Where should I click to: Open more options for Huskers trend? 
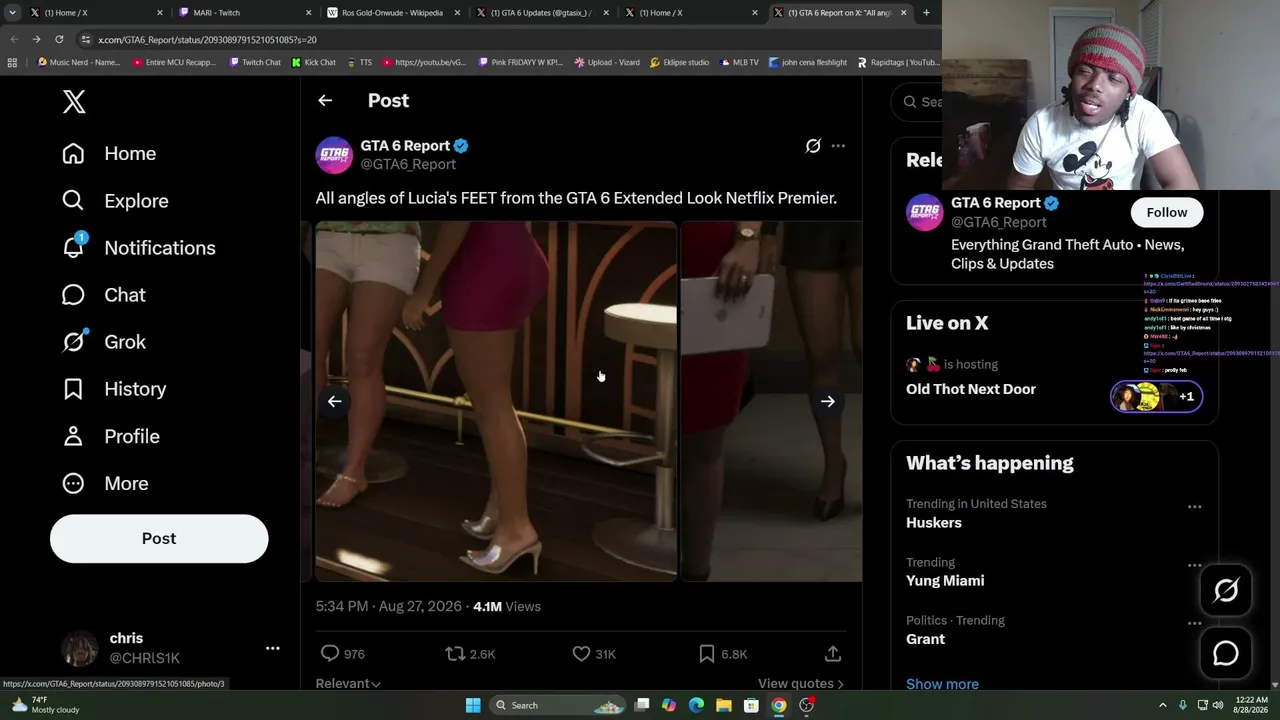coord(1194,507)
